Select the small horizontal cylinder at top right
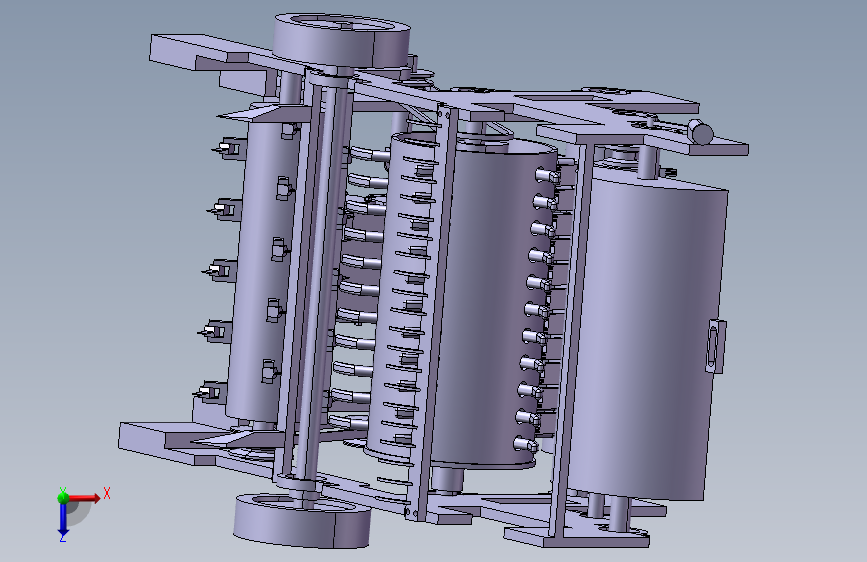This screenshot has height=562, width=867. [x=700, y=133]
